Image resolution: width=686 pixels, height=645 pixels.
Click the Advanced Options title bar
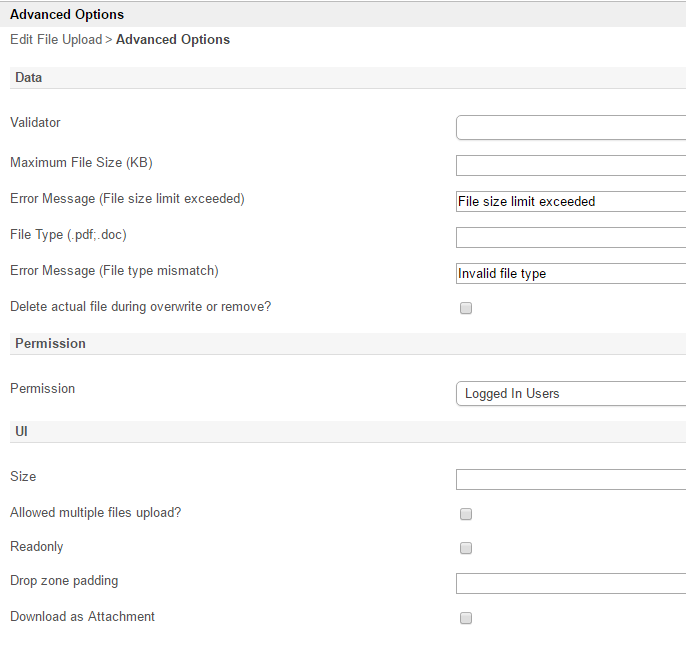[67, 15]
